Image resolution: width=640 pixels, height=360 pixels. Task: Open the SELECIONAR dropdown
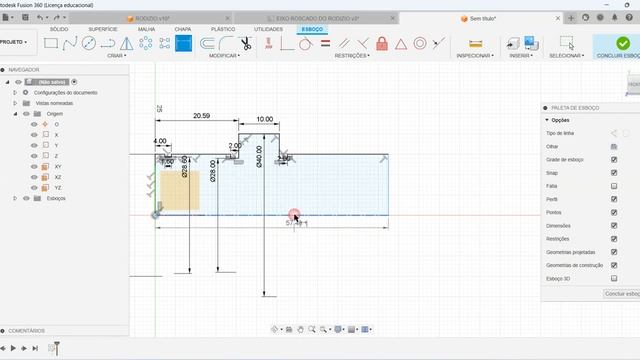567,56
